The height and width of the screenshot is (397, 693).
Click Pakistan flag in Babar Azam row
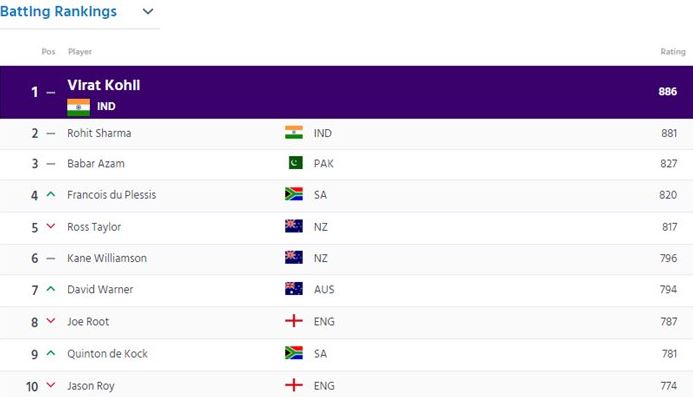(296, 163)
